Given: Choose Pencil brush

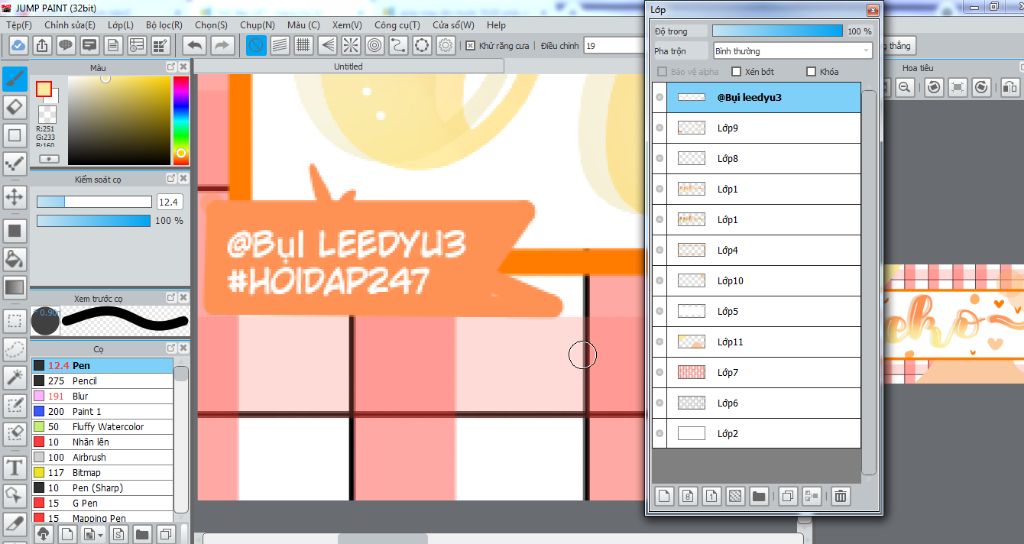Looking at the screenshot, I should coord(103,381).
